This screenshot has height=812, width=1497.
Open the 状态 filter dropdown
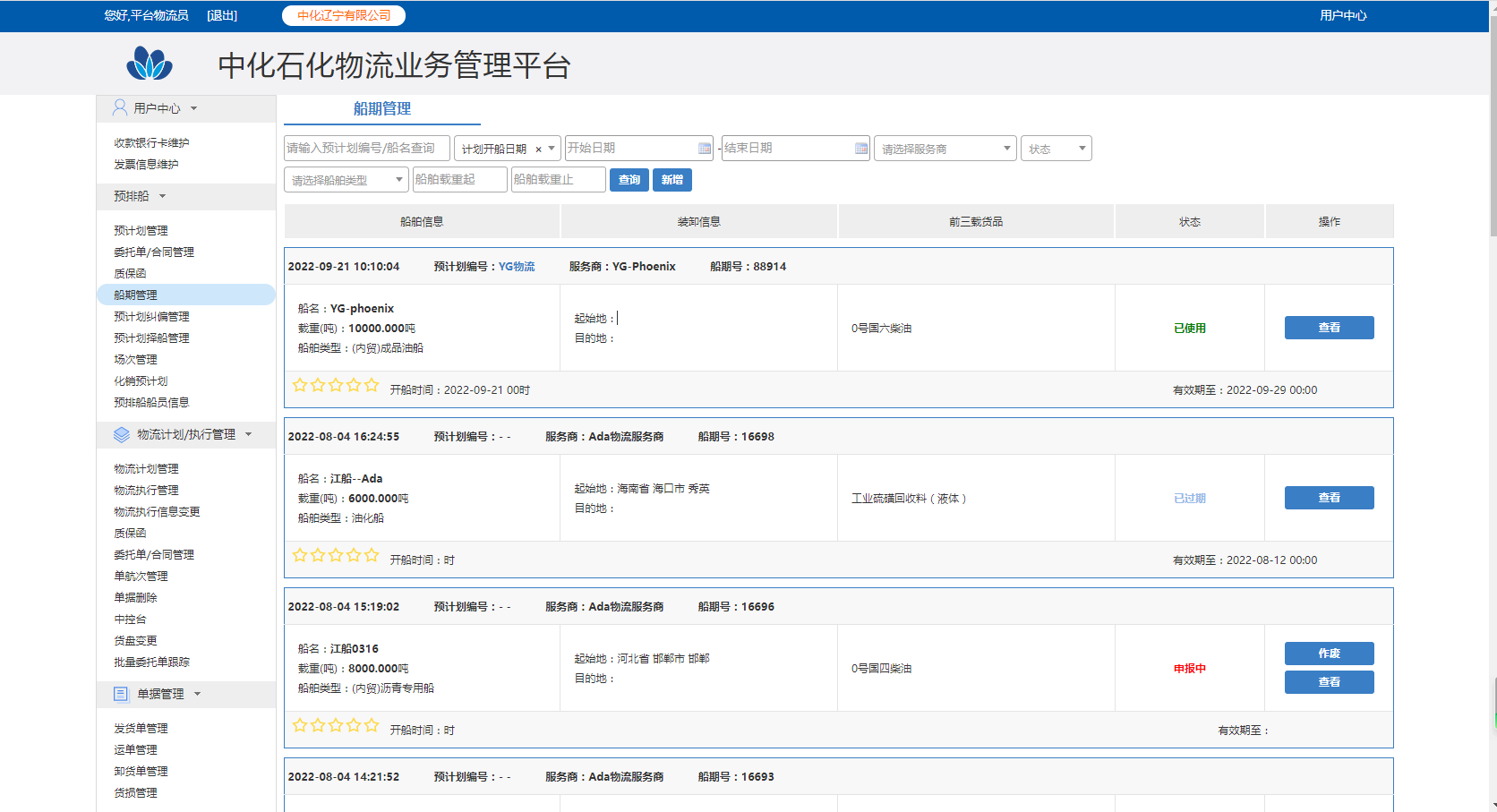pyautogui.click(x=1056, y=149)
